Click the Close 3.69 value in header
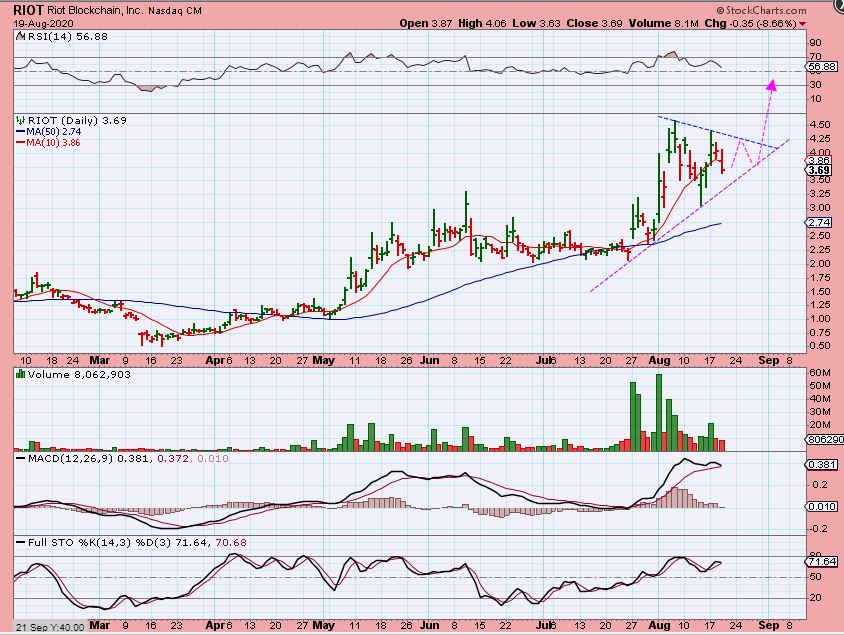 [594, 24]
